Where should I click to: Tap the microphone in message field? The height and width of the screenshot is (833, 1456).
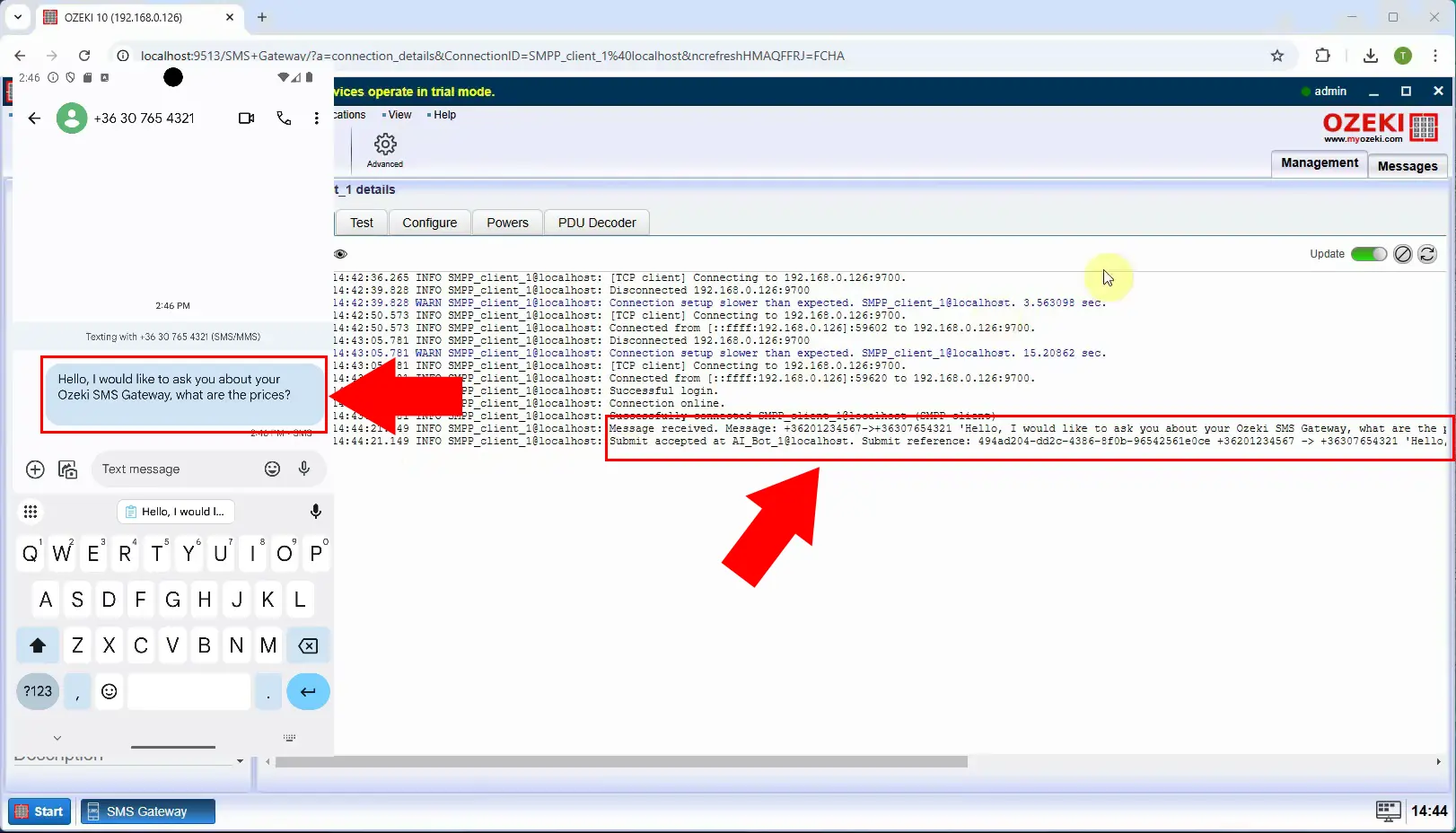(304, 469)
